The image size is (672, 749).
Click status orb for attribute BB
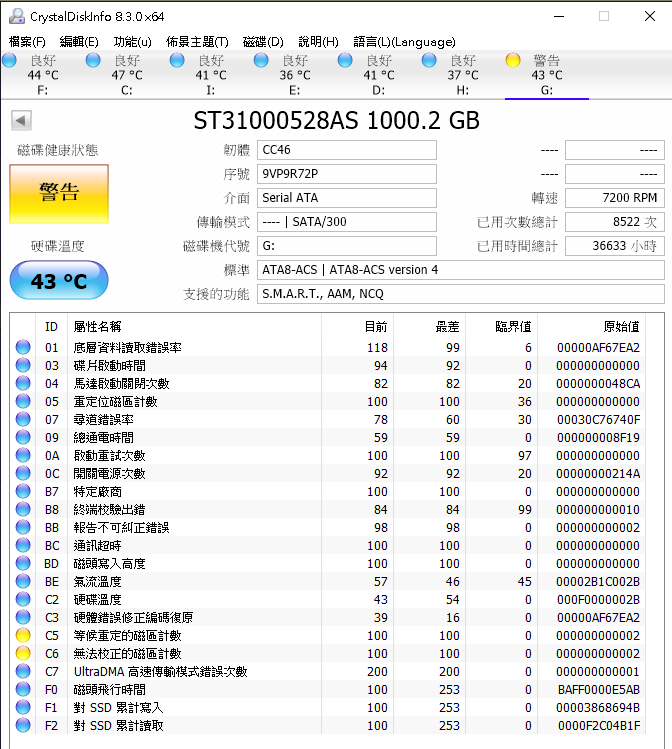click(23, 527)
